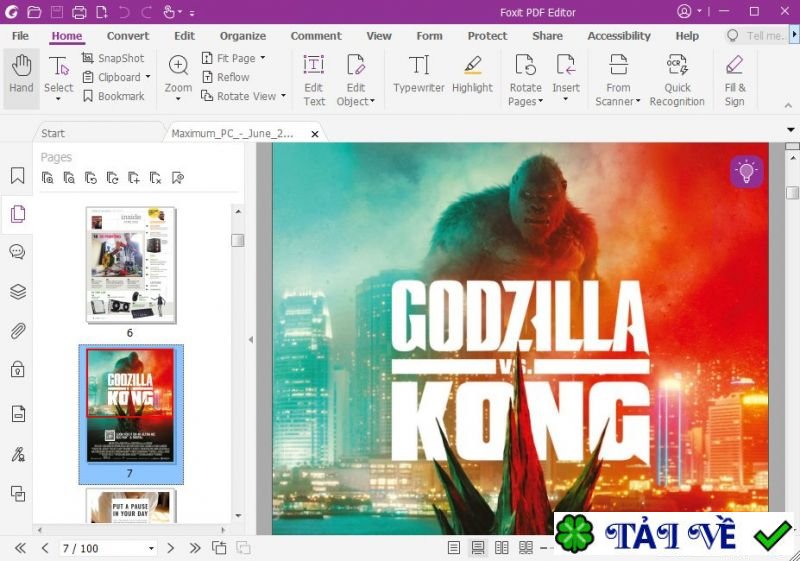800x561 pixels.
Task: Toggle single page view mode
Action: (454, 548)
